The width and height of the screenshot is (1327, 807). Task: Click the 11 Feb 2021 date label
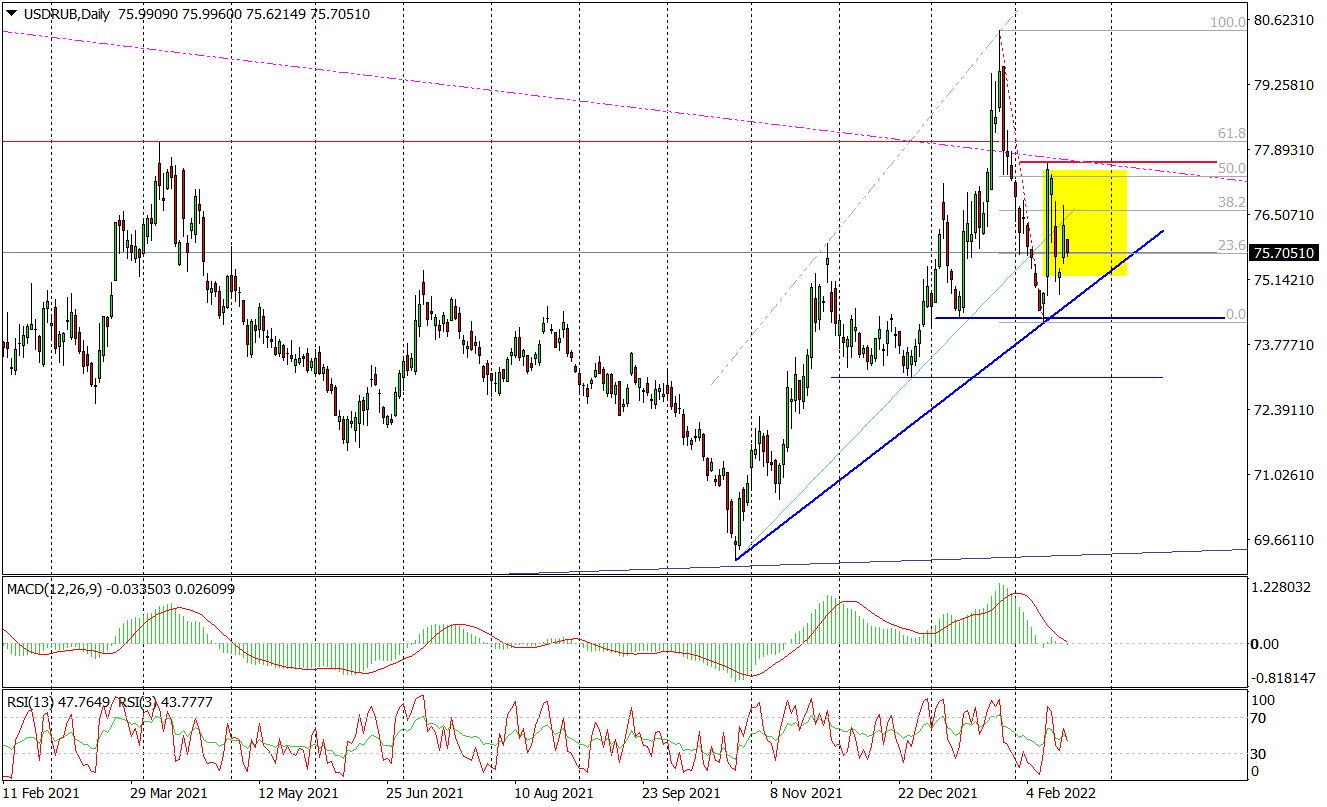pos(41,792)
